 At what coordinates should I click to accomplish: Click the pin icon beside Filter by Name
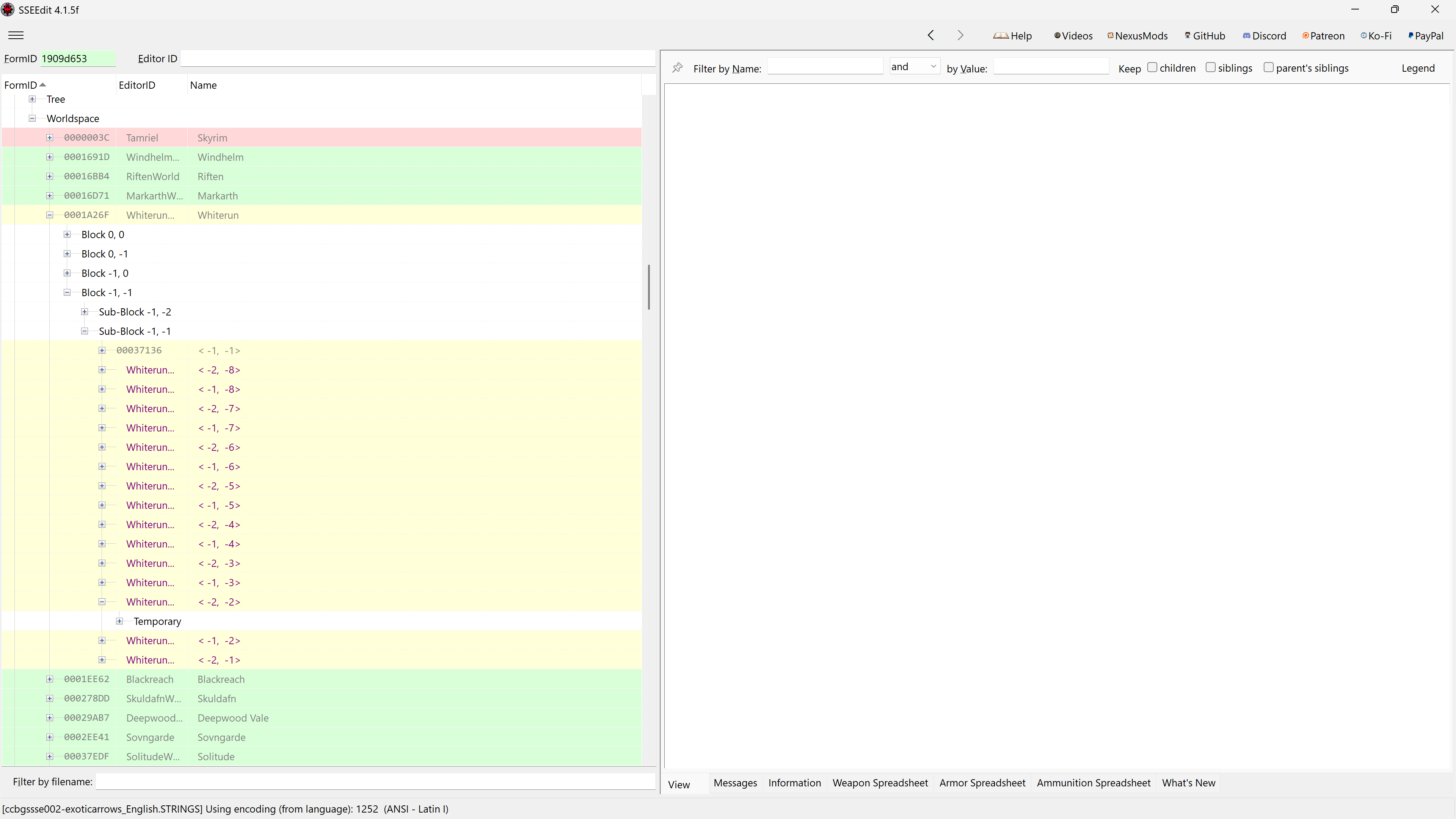coord(677,68)
